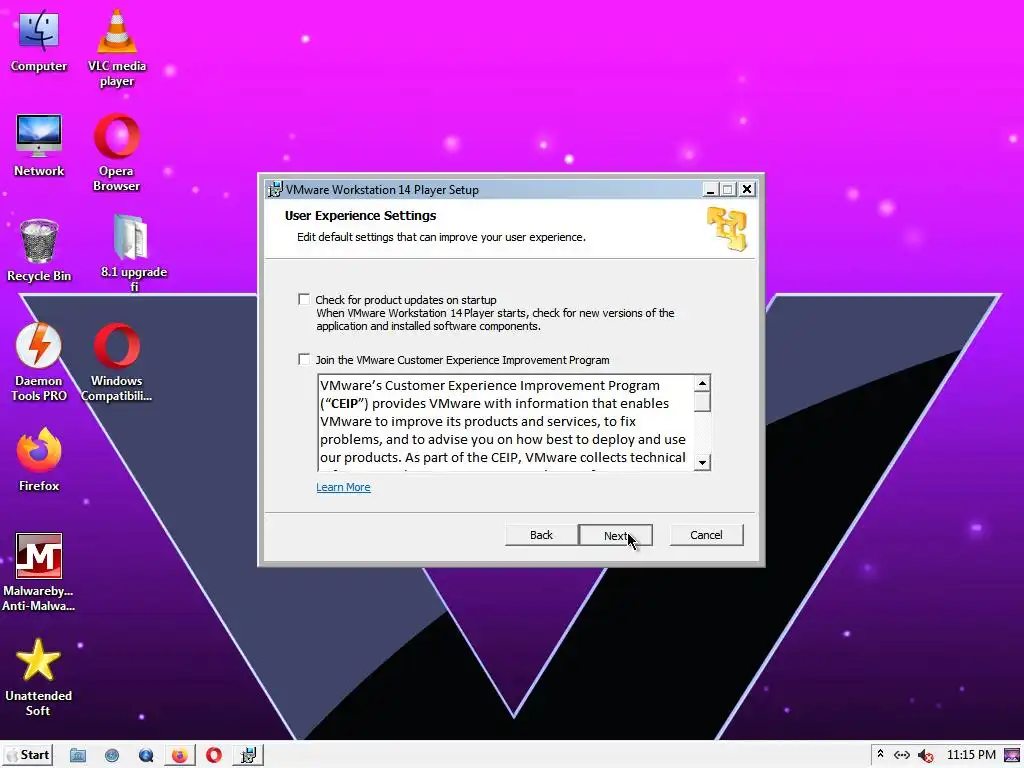Launch Daemon Tools PRO desktop icon
Image resolution: width=1024 pixels, height=768 pixels.
[39, 362]
